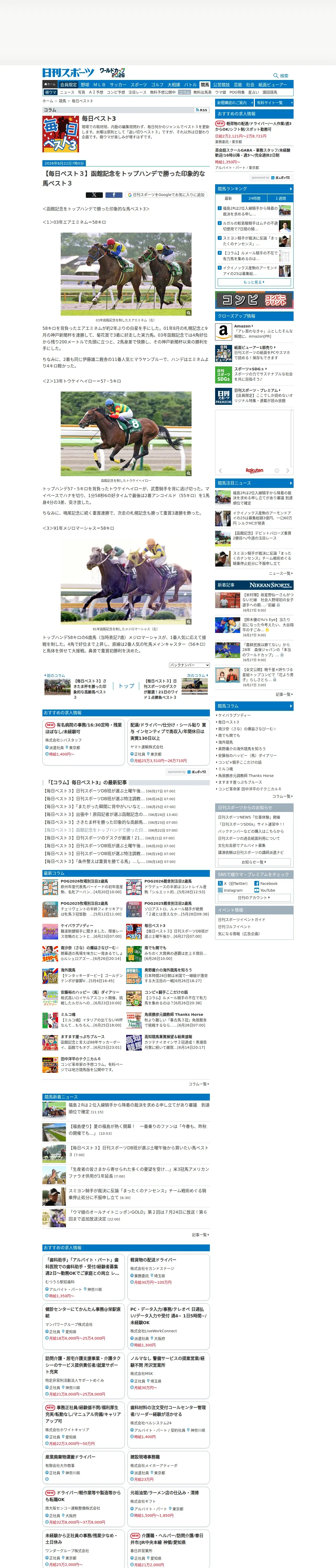
Task: Select the 会員限定 navigation tab
Action: point(68,85)
